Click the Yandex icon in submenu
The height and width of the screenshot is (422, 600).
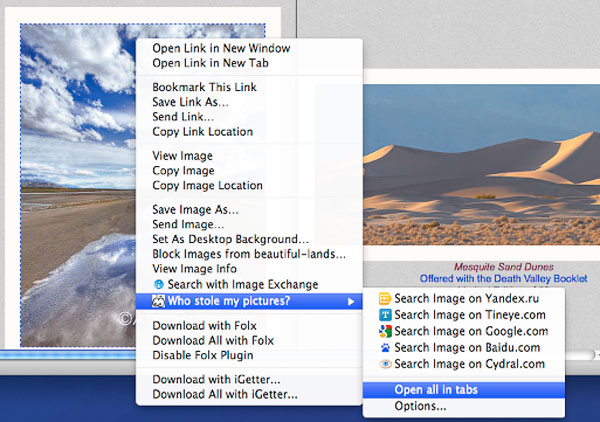click(385, 299)
